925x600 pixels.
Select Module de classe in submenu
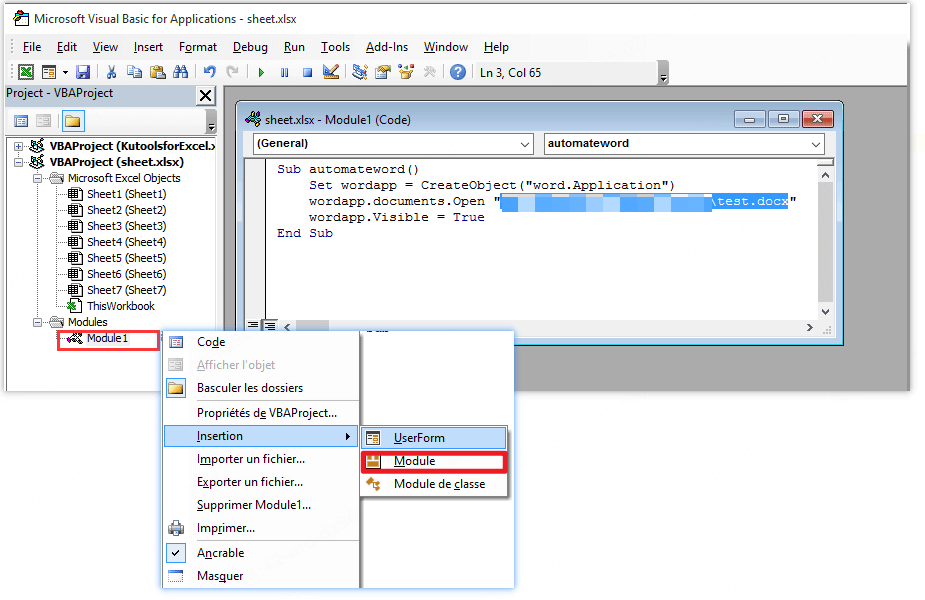click(x=434, y=484)
